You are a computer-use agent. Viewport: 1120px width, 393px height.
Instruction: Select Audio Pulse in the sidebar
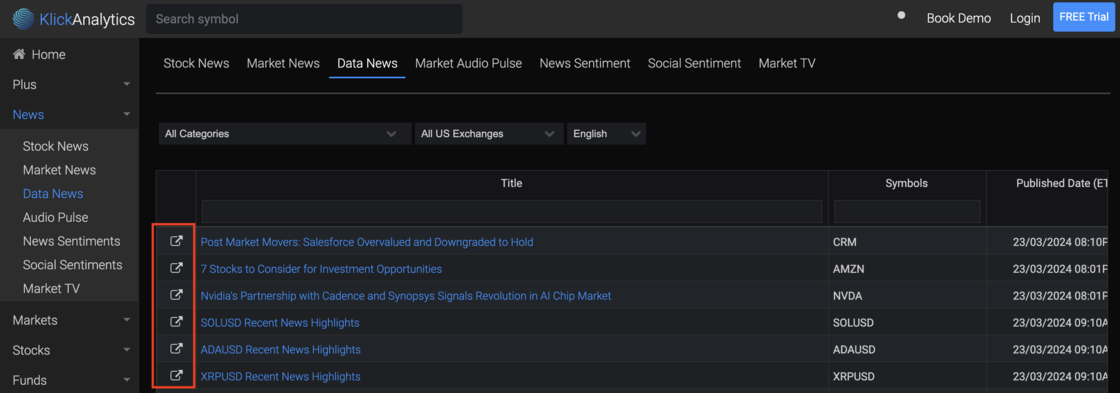pyautogui.click(x=56, y=217)
